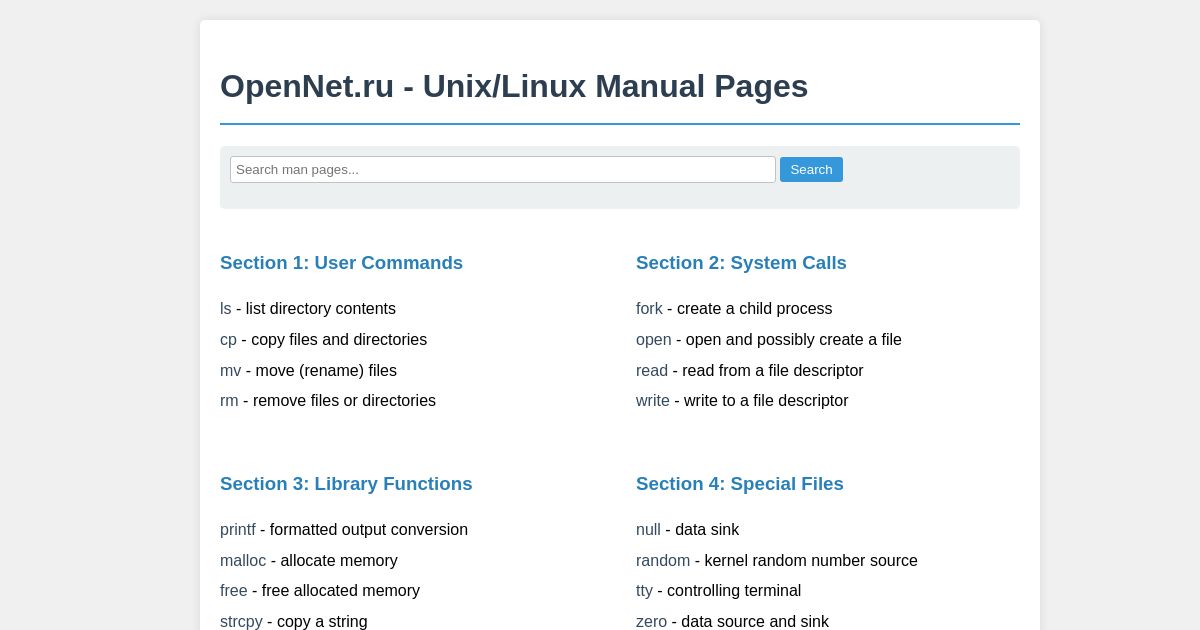1200x630 pixels.
Task: Open the printf man page link
Action: click(238, 530)
